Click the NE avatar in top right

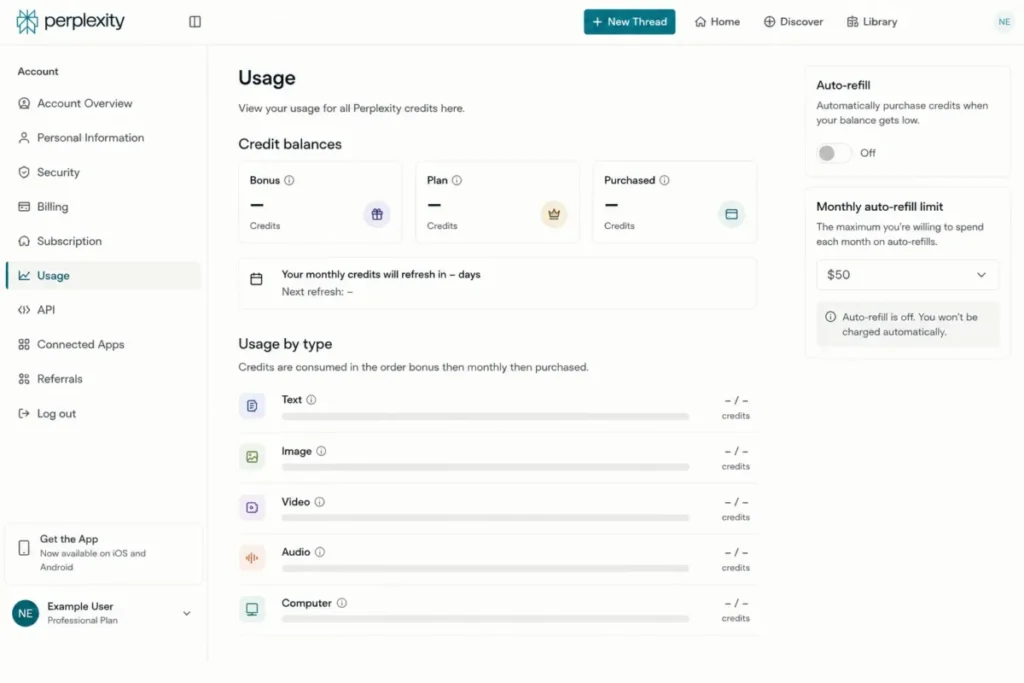tap(1004, 22)
